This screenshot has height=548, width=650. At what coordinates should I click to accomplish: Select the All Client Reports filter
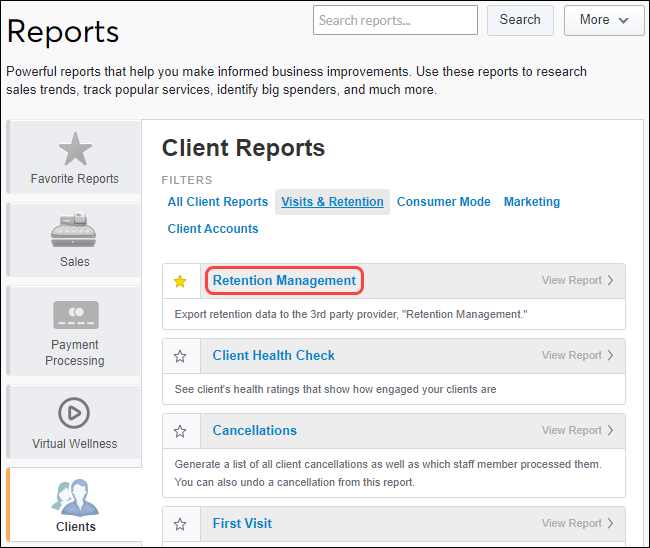(x=218, y=202)
